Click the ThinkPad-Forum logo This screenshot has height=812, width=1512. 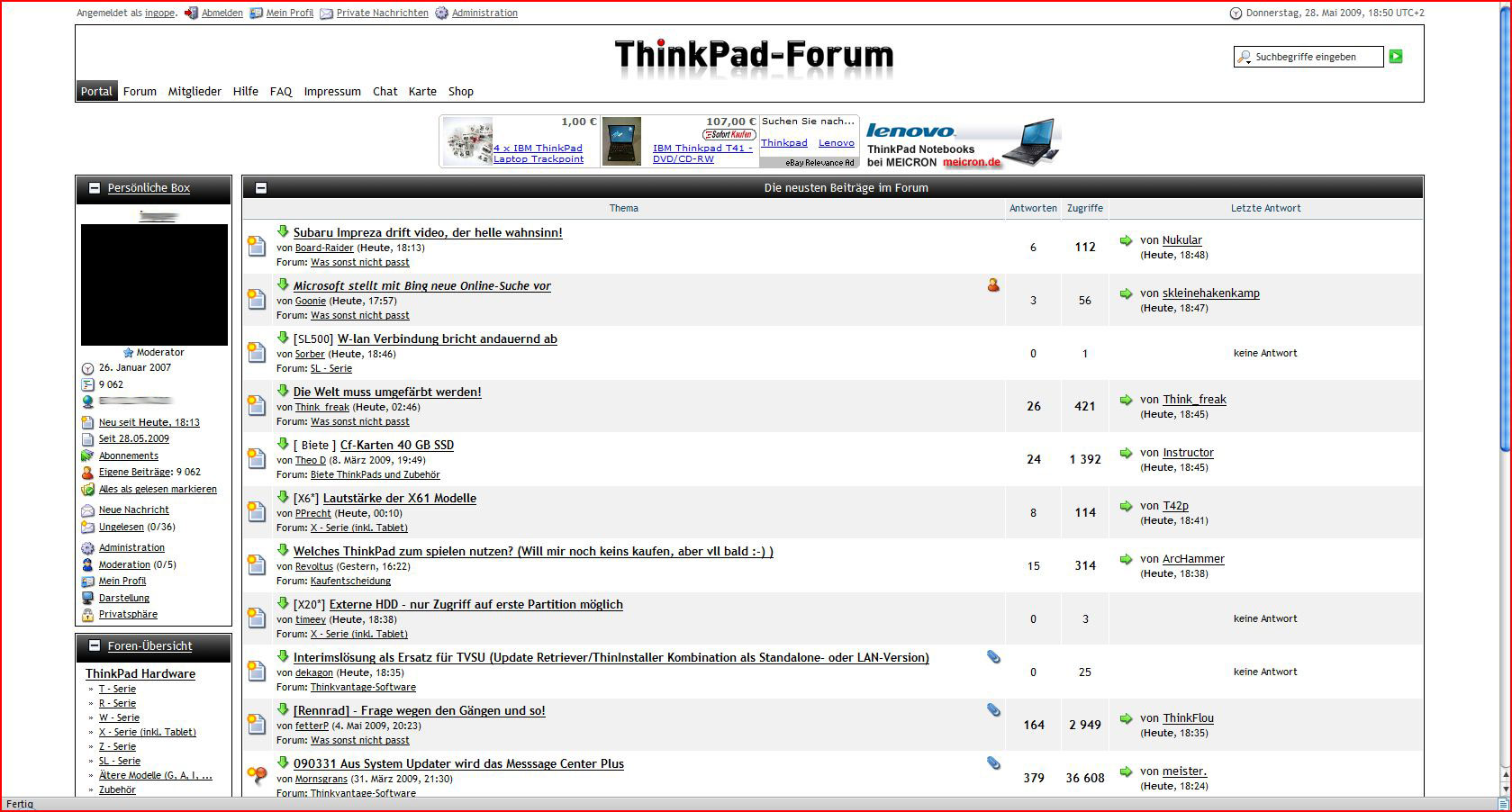[x=754, y=56]
